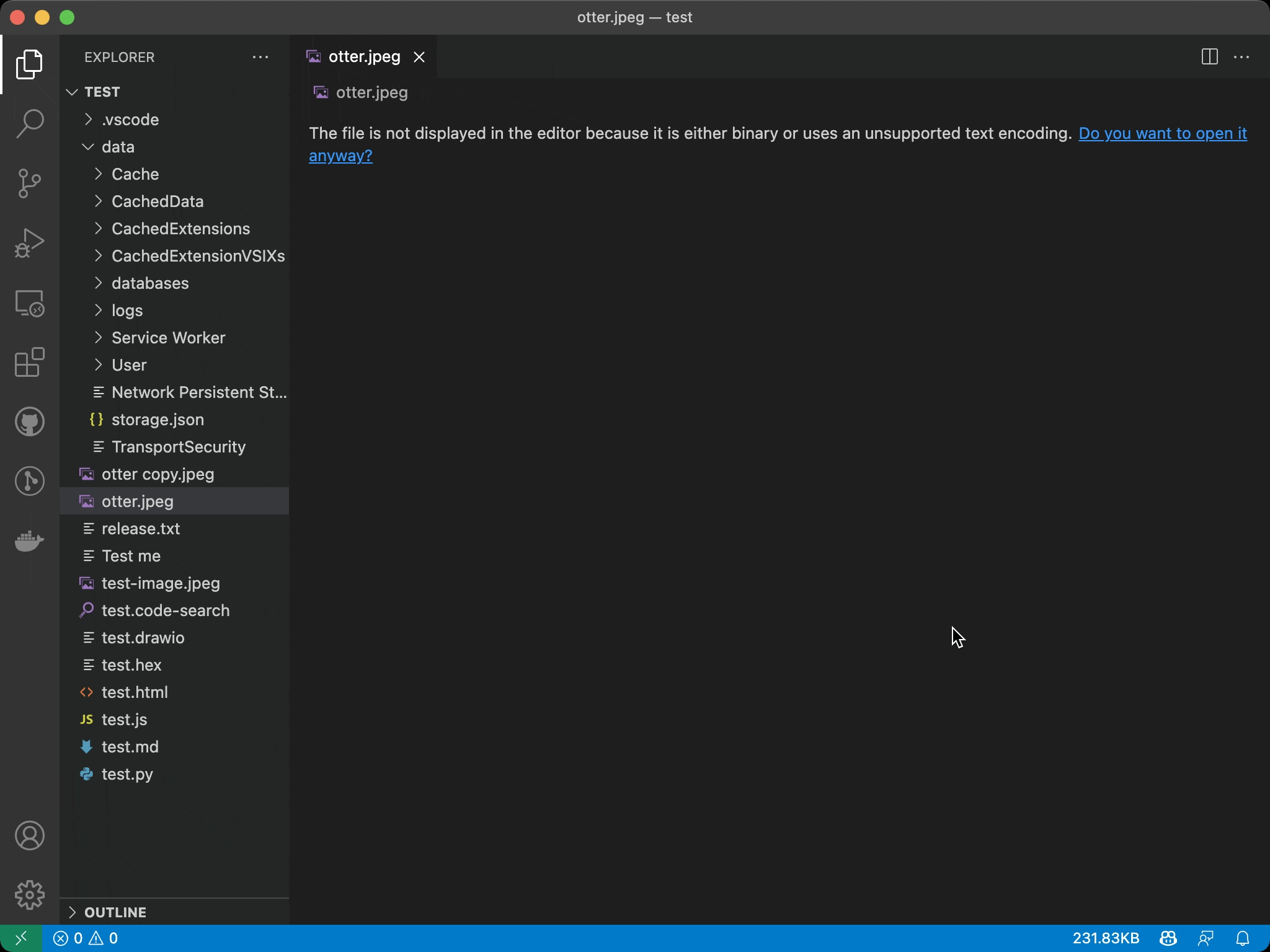This screenshot has height=952, width=1270.
Task: Open the Extensions view icon
Action: pyautogui.click(x=29, y=363)
